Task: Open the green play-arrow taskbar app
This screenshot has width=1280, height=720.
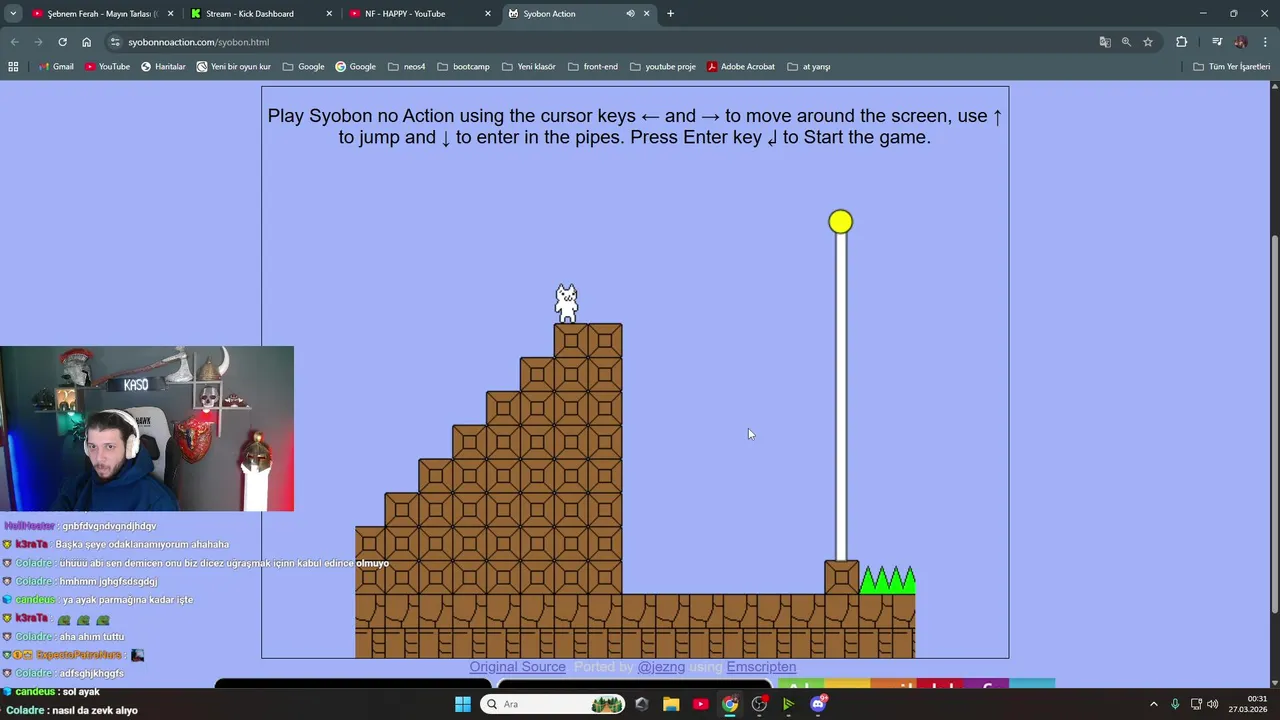Action: [789, 704]
